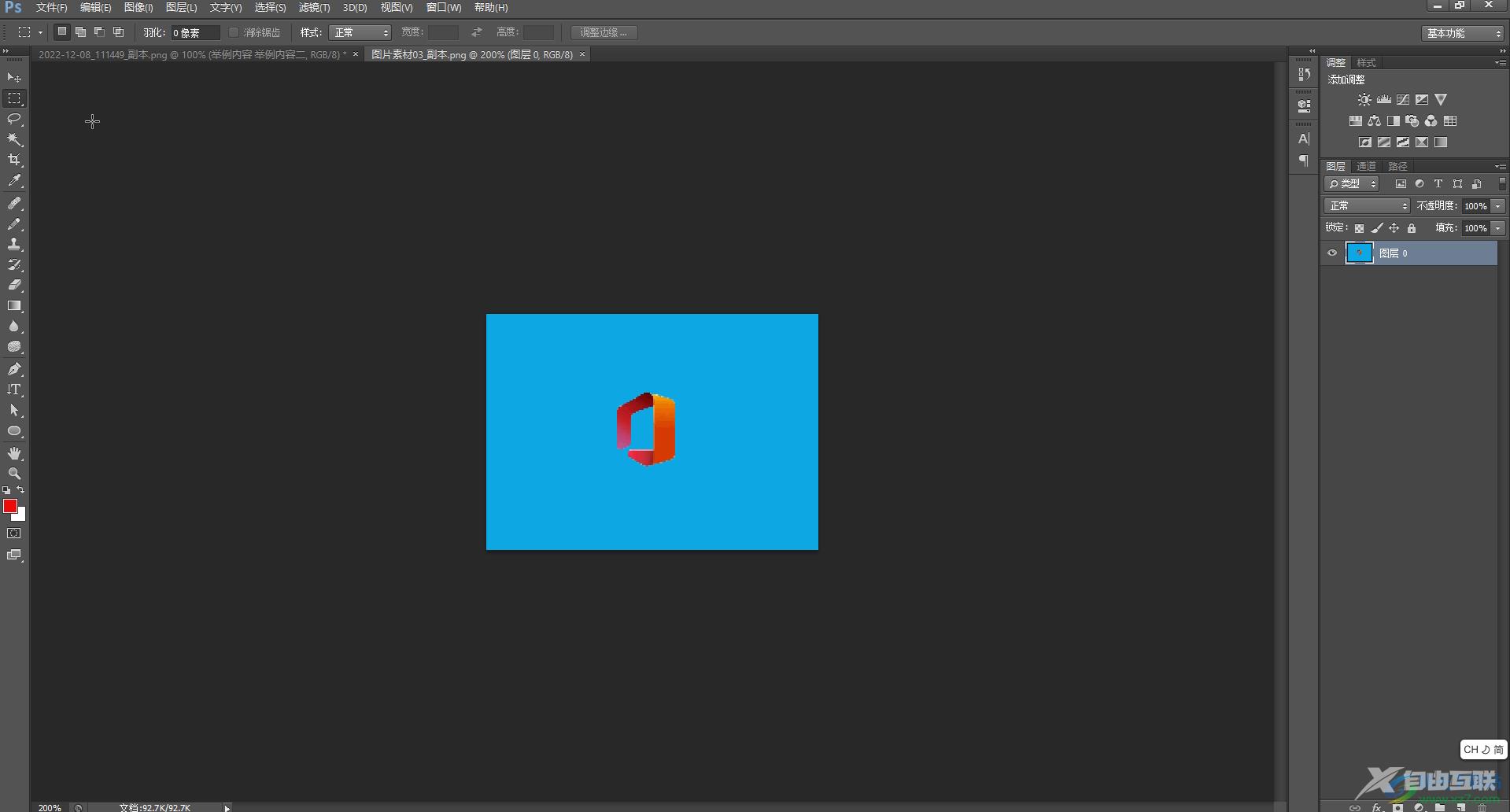Viewport: 1510px width, 812px height.
Task: Add an Exposure adjustment
Action: (x=1422, y=100)
